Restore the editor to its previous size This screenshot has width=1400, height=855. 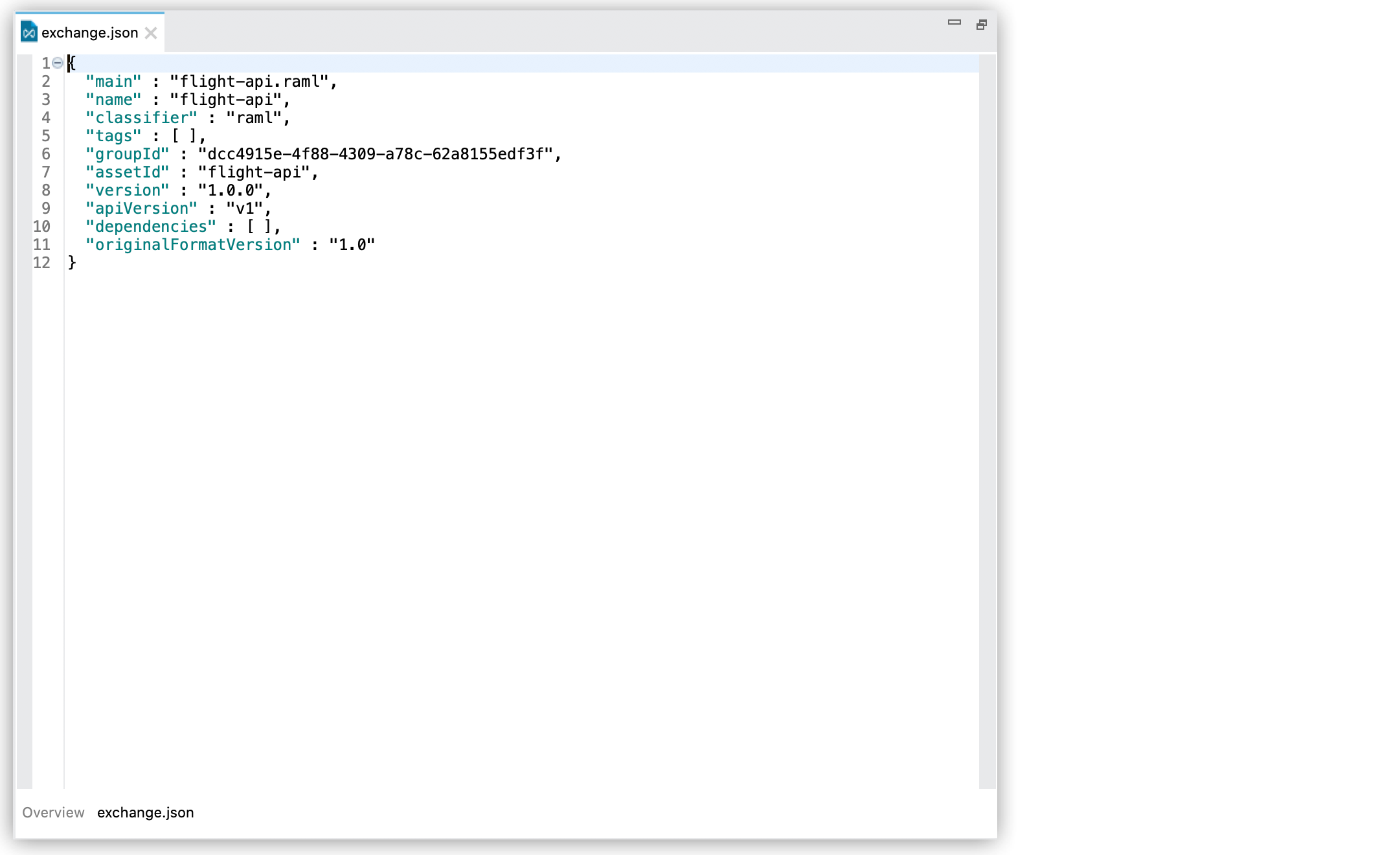(x=982, y=24)
